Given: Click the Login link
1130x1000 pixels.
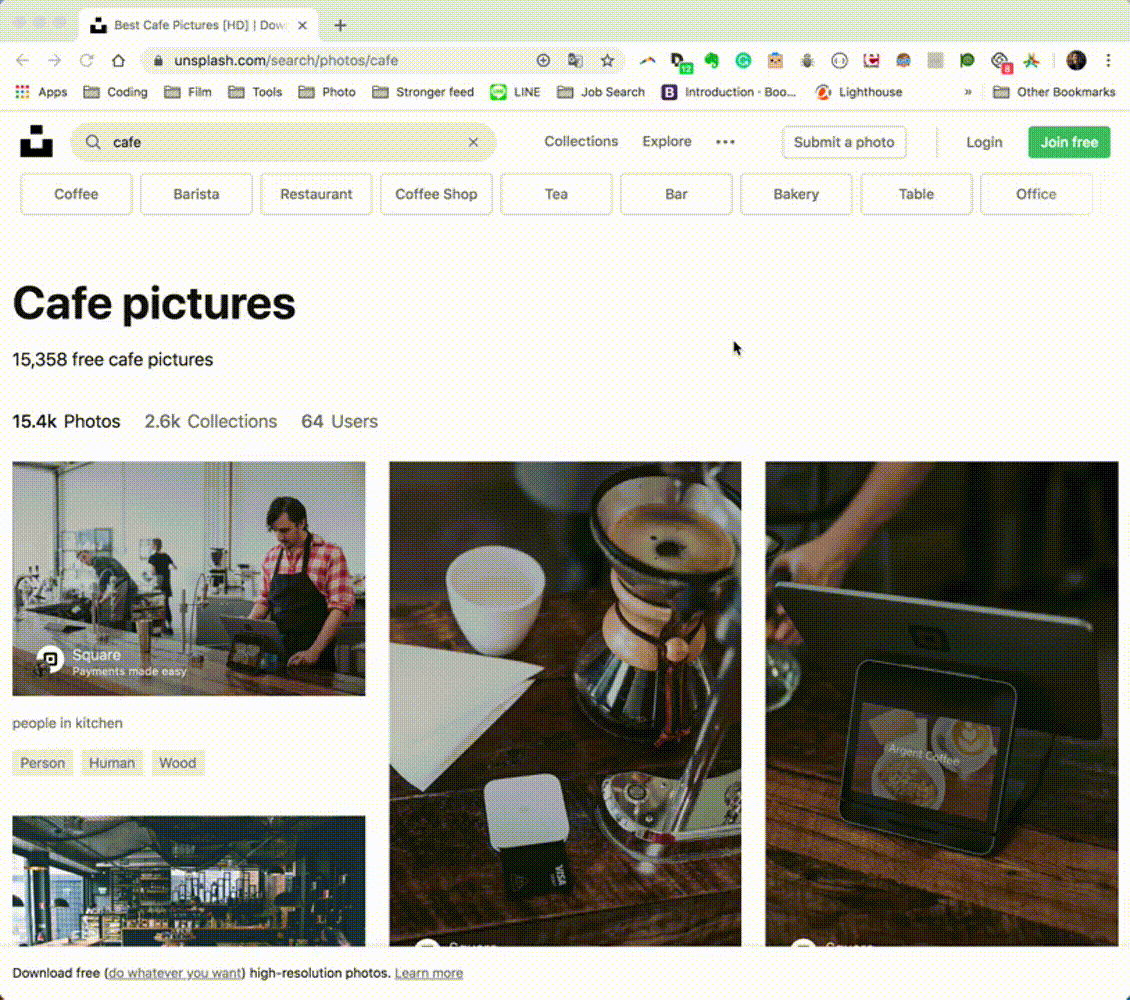Looking at the screenshot, I should coord(984,142).
